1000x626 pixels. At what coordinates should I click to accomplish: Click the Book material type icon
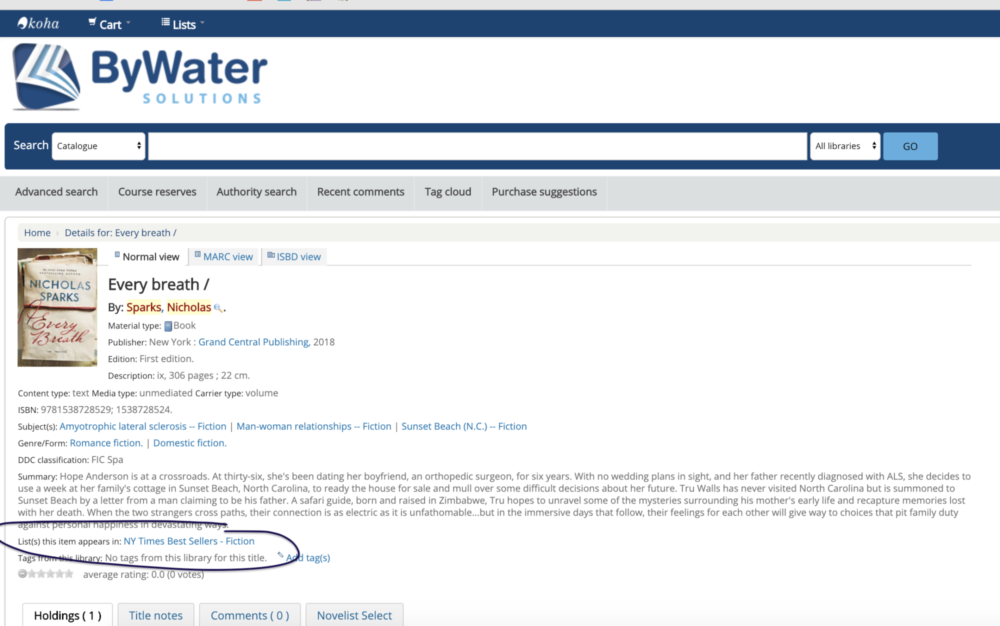click(168, 326)
